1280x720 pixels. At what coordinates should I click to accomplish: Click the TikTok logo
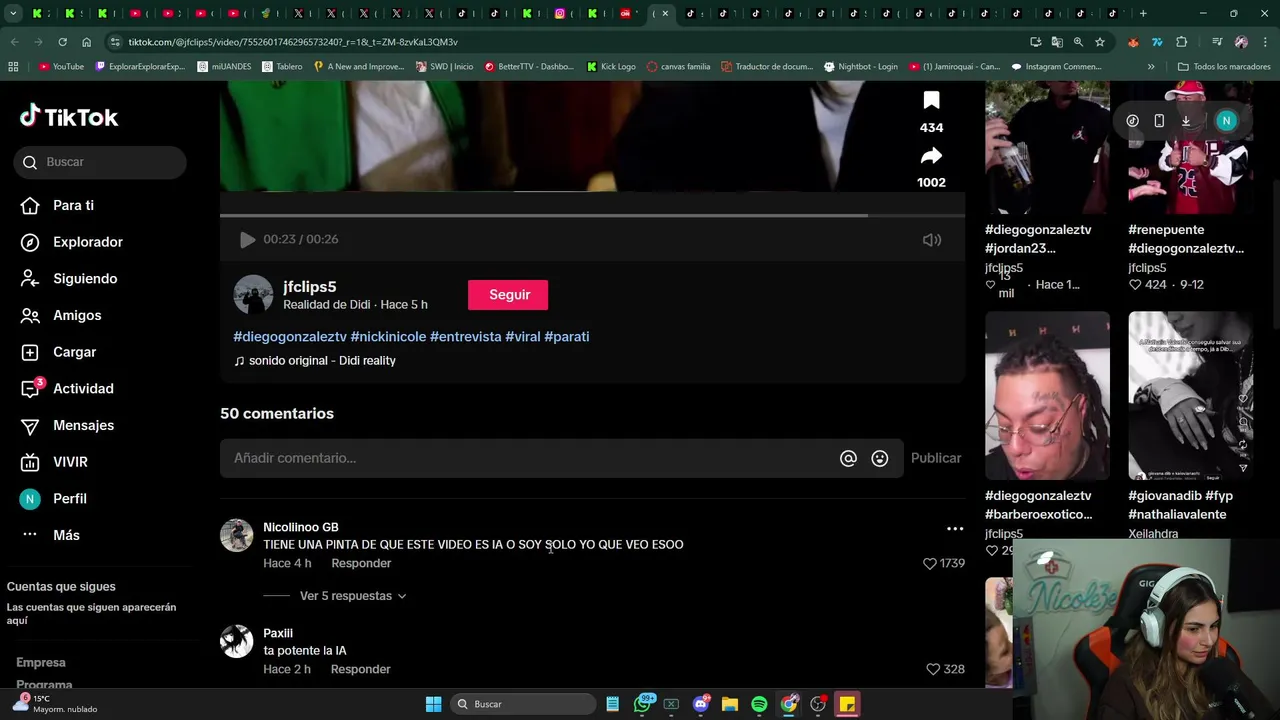tap(69, 117)
